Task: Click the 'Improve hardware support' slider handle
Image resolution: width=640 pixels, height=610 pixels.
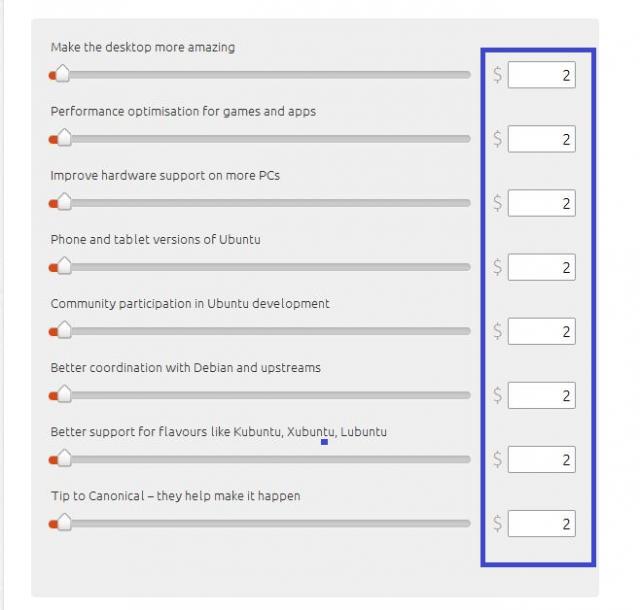Action: (x=63, y=202)
